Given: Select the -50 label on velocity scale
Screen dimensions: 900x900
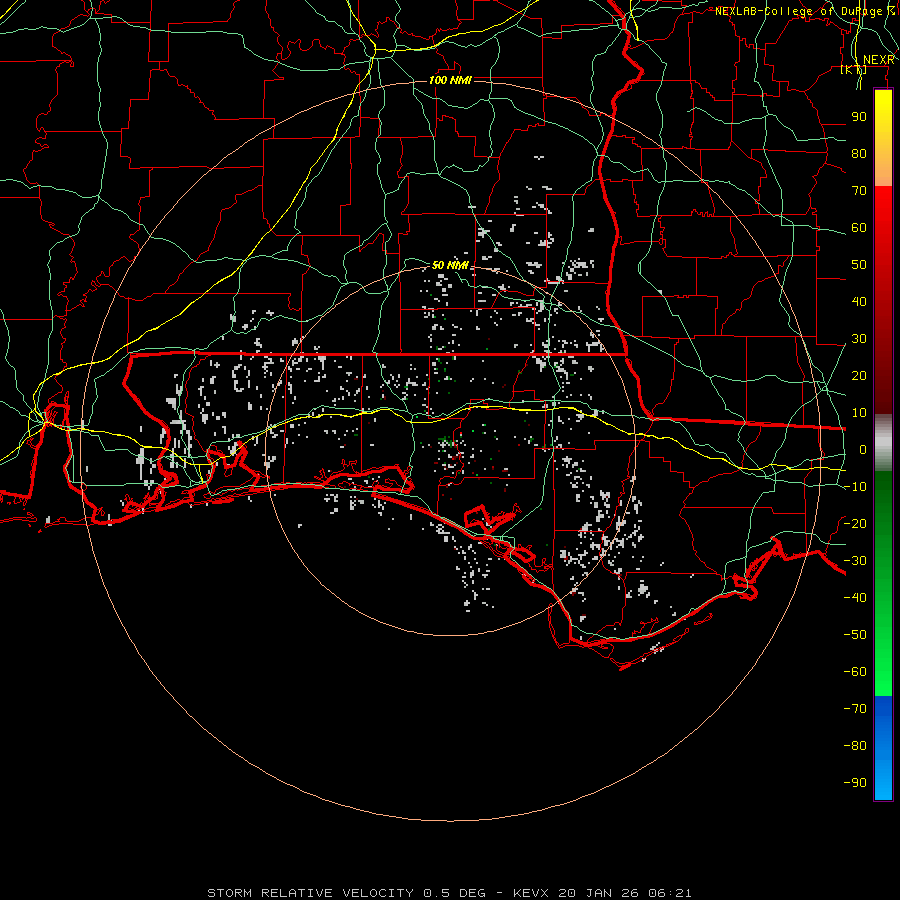Looking at the screenshot, I should coord(855,635).
